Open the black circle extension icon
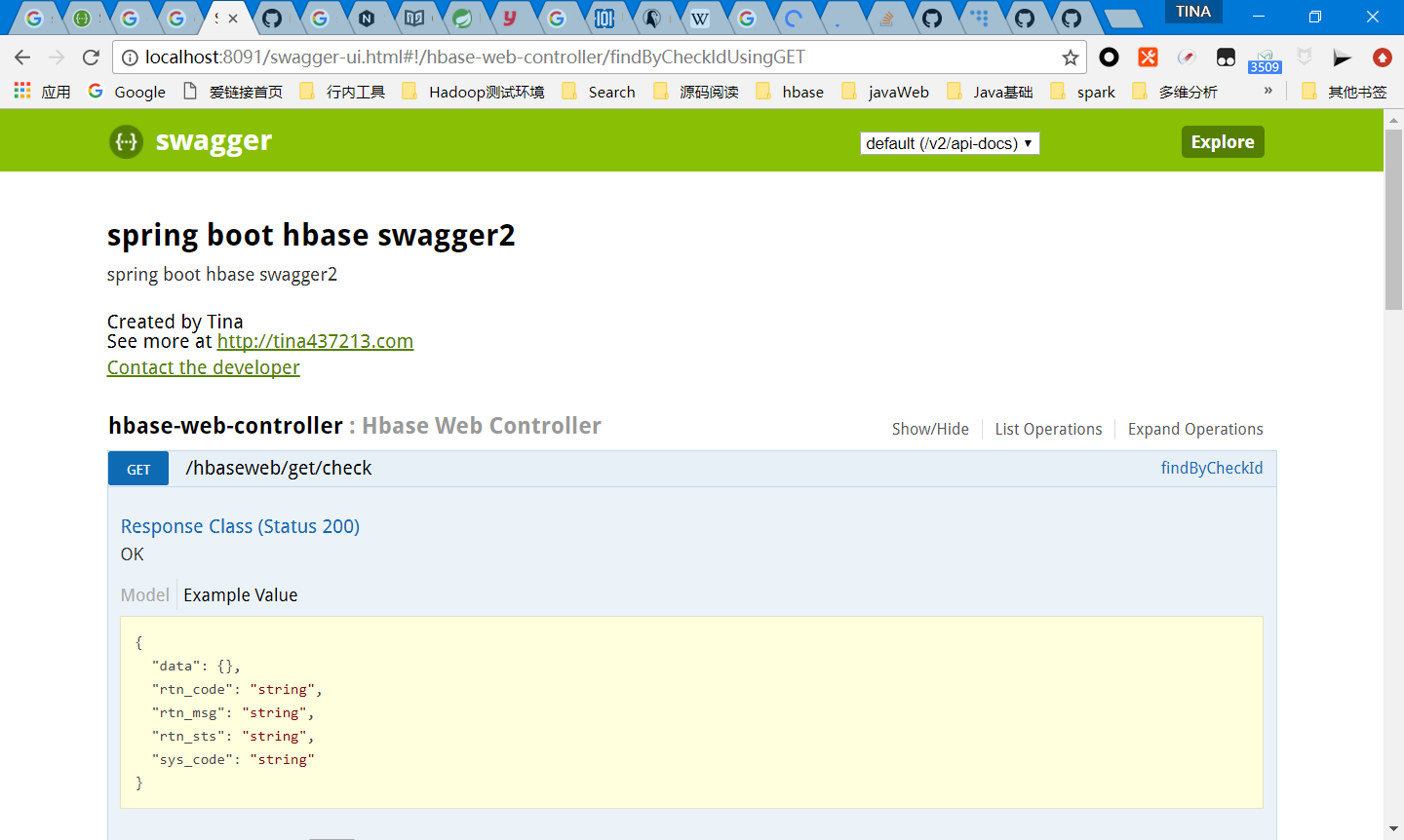The height and width of the screenshot is (840, 1404). 1109,57
